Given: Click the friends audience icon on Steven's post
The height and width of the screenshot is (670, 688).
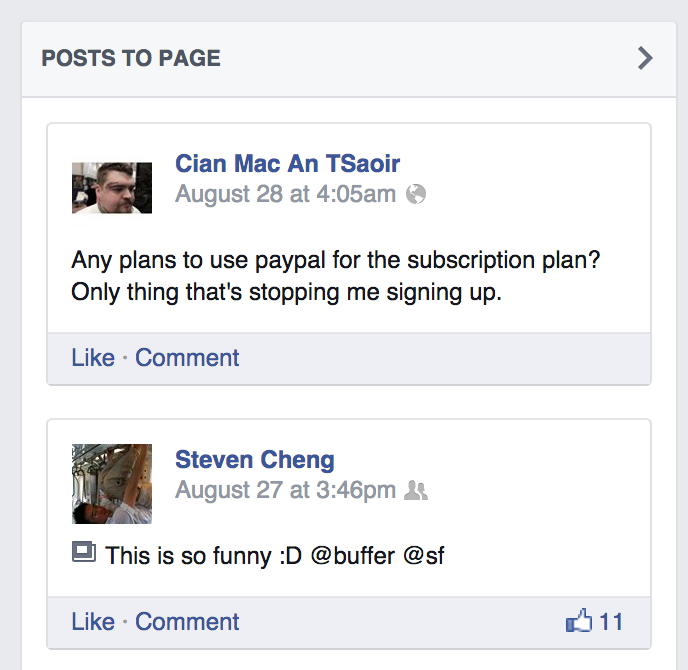Looking at the screenshot, I should (416, 490).
